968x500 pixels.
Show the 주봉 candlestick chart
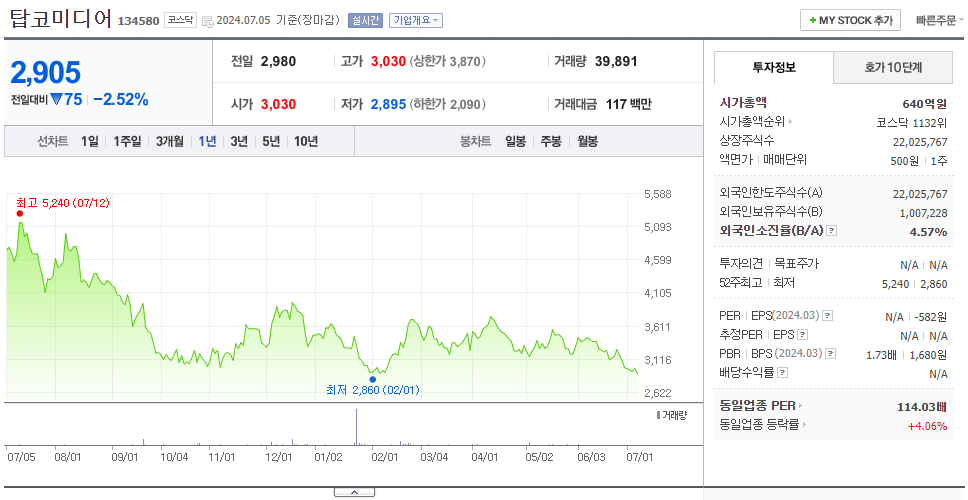tap(551, 141)
